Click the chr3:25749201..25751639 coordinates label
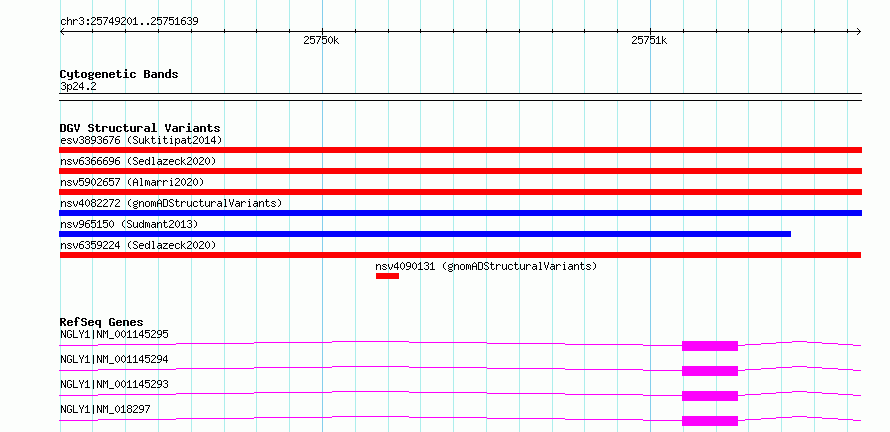The image size is (890, 432). [x=129, y=21]
